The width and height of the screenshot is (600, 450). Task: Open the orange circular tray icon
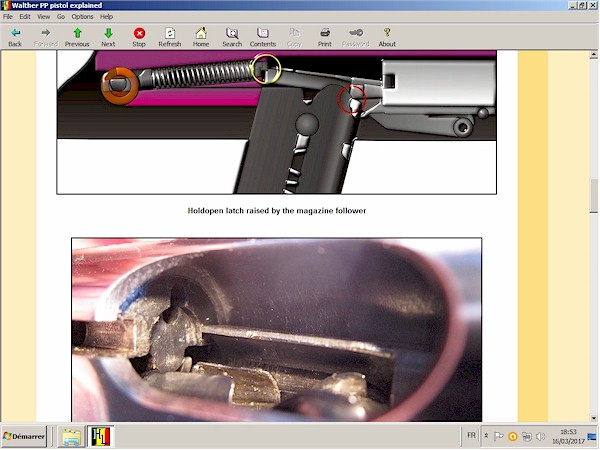[x=513, y=436]
